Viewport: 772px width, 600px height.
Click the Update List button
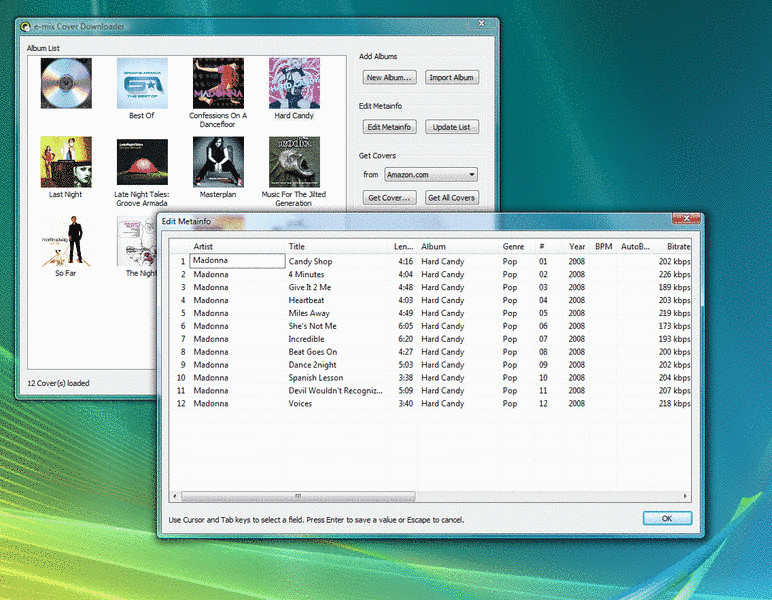(451, 127)
